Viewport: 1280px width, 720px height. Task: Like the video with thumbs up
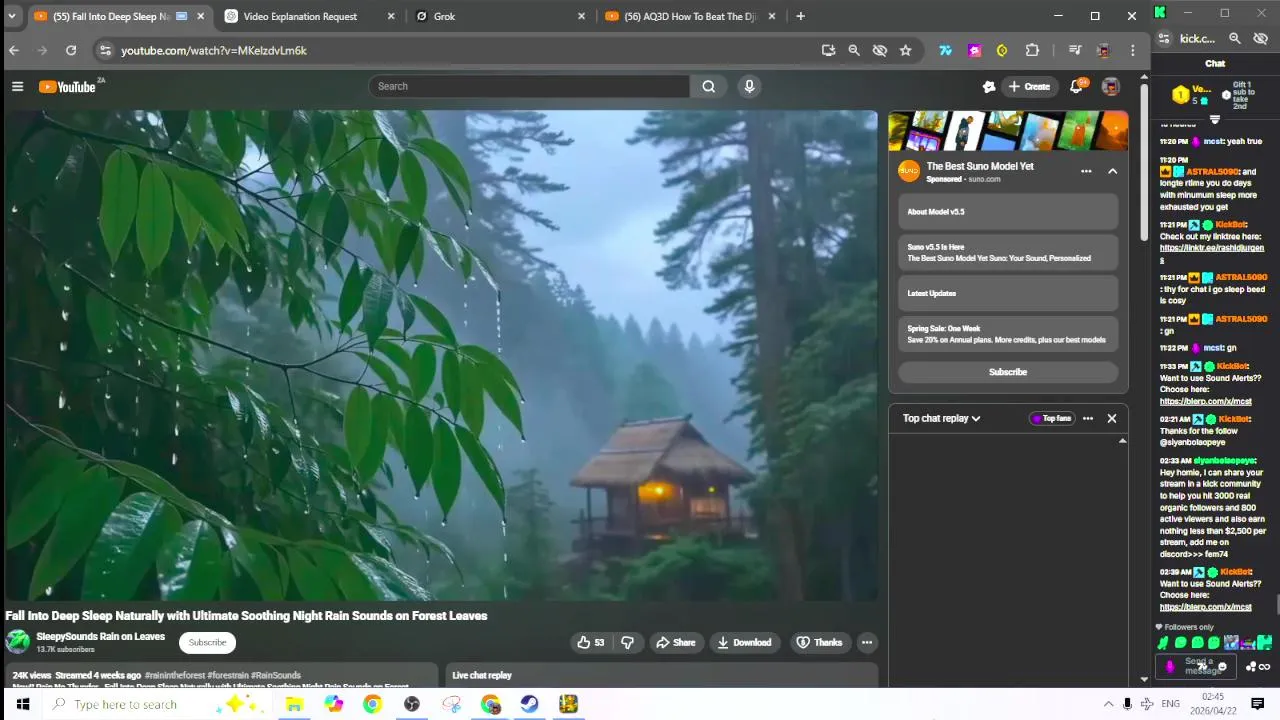(591, 643)
